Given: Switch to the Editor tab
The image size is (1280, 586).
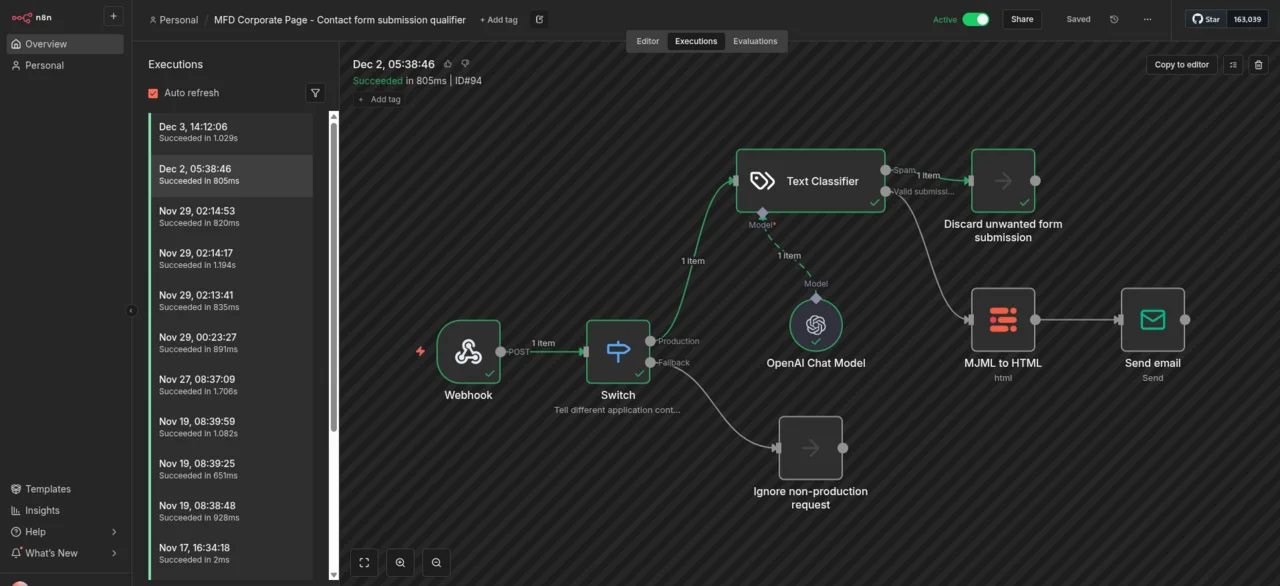Looking at the screenshot, I should pyautogui.click(x=647, y=41).
